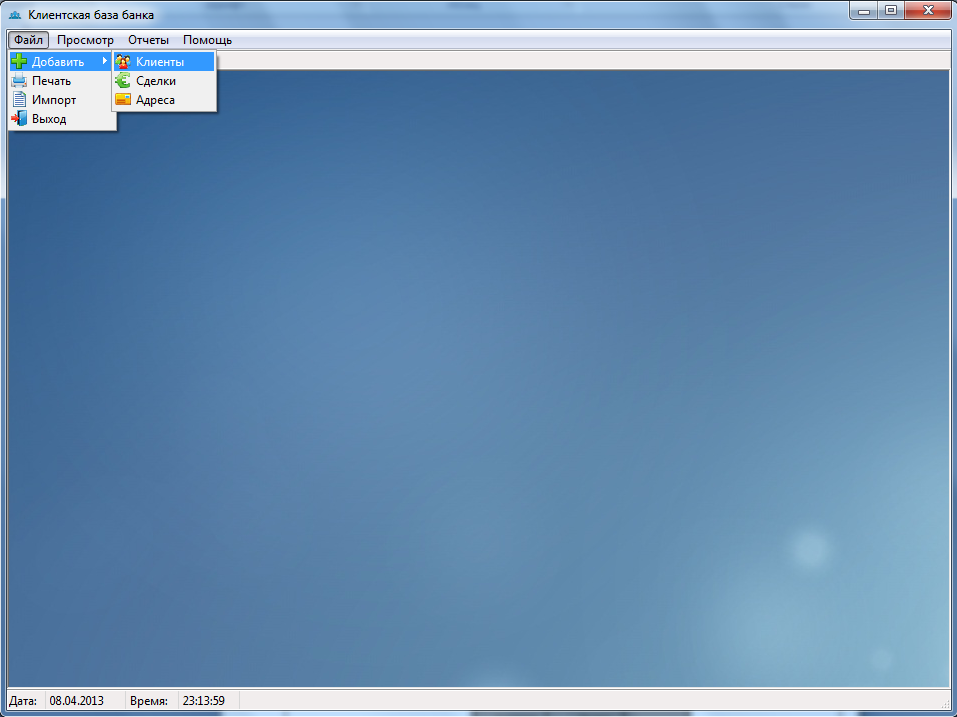The image size is (957, 717).
Task: Select Клиенты in the submenu
Action: coord(164,62)
